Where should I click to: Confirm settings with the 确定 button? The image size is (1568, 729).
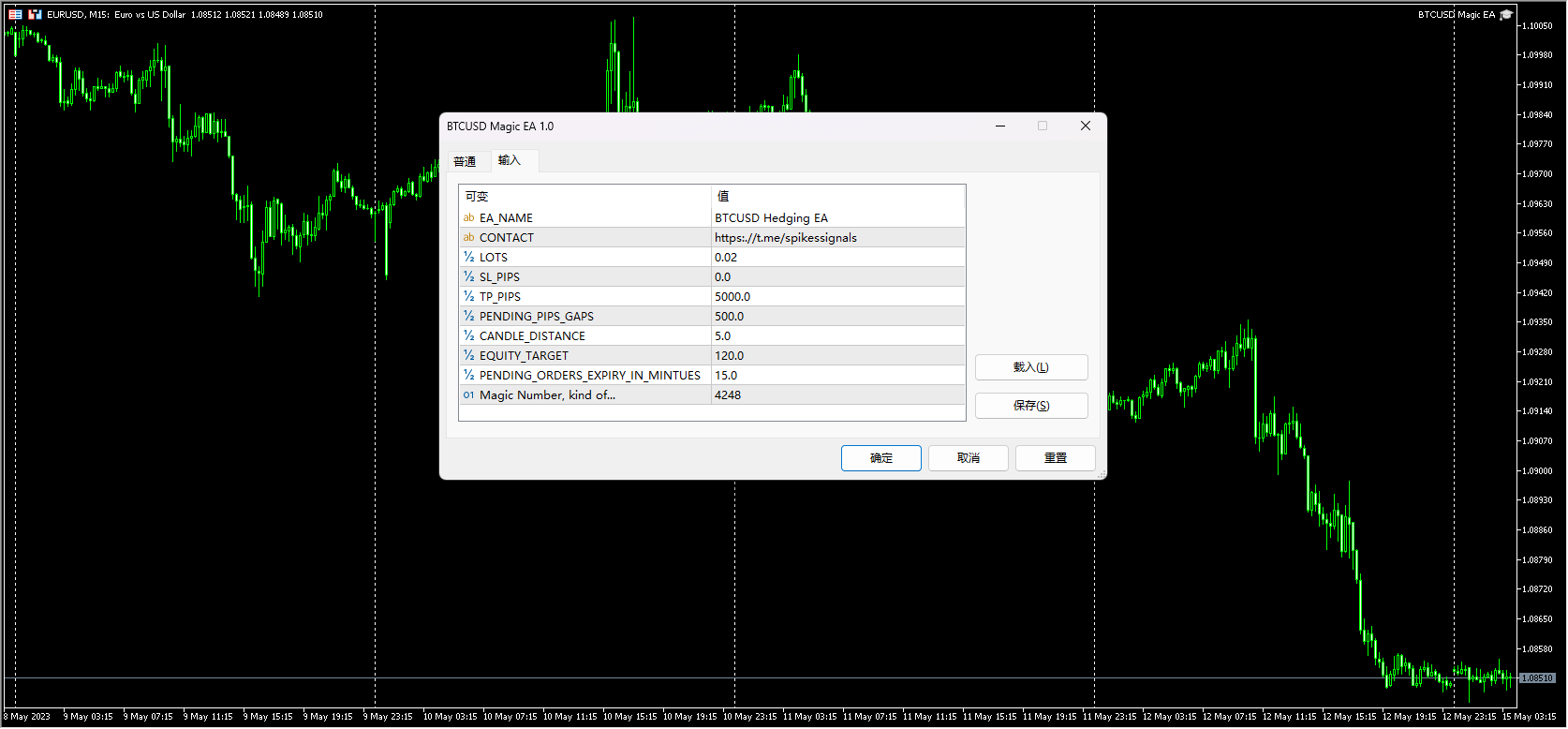pos(880,458)
